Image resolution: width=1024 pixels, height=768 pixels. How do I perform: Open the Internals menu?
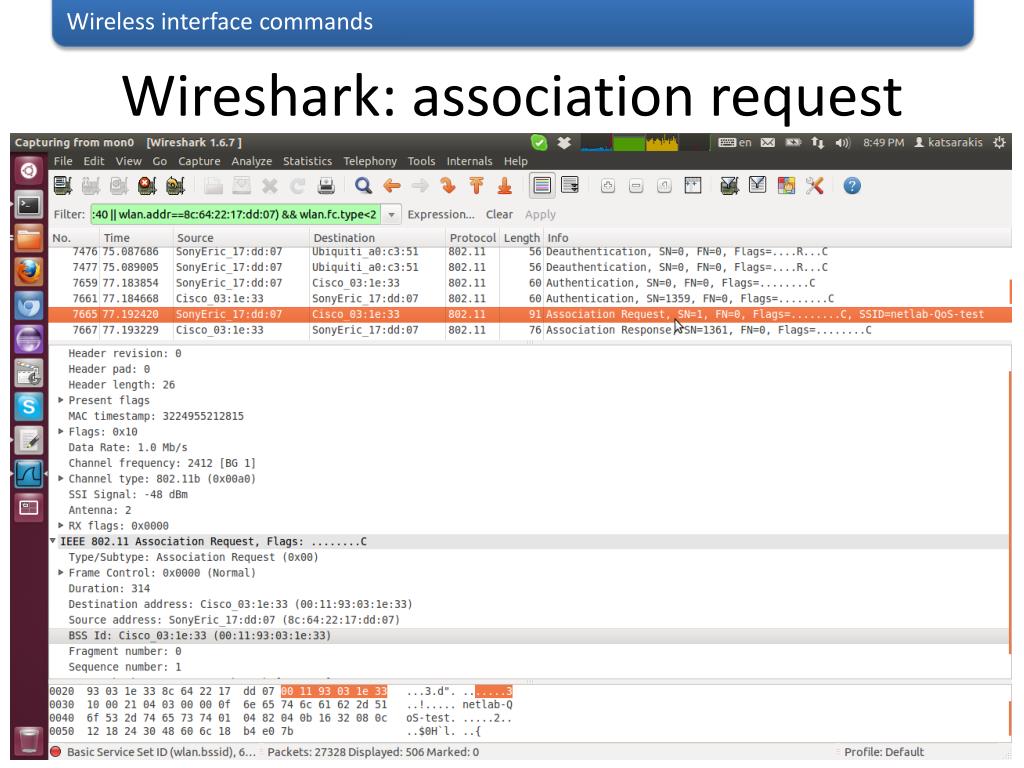tap(469, 161)
